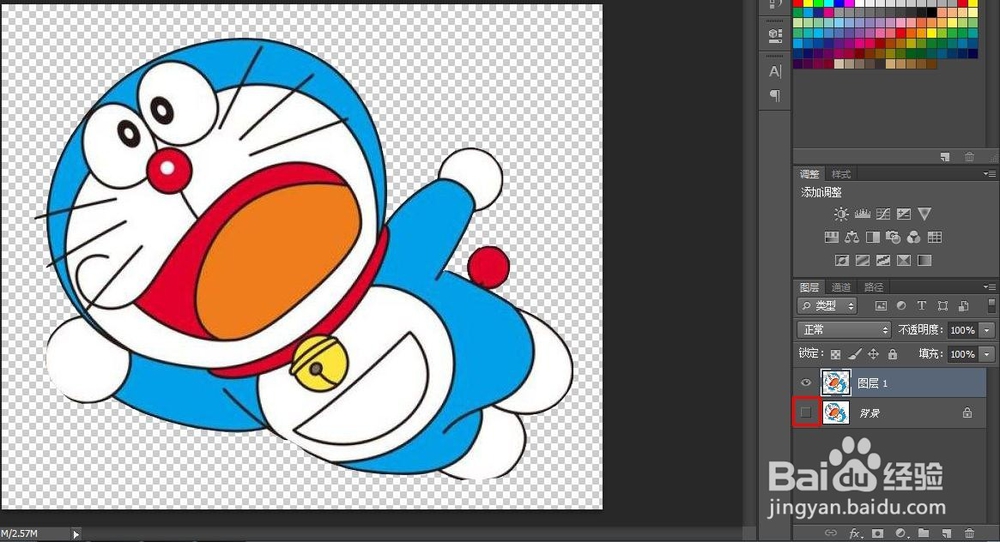Add a Hue/Saturation adjustment
Image resolution: width=1000 pixels, height=542 pixels.
[831, 238]
